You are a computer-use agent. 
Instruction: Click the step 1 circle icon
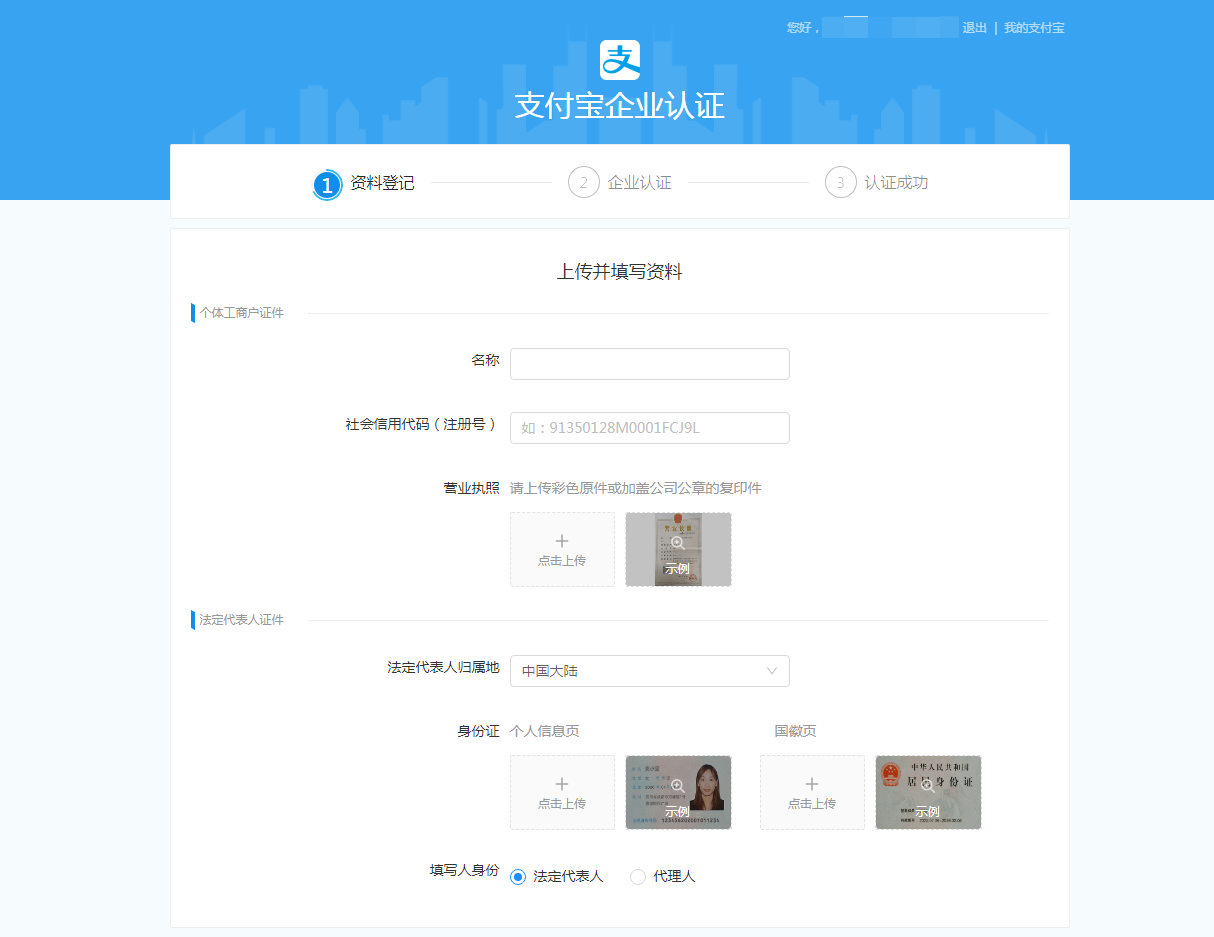(327, 184)
